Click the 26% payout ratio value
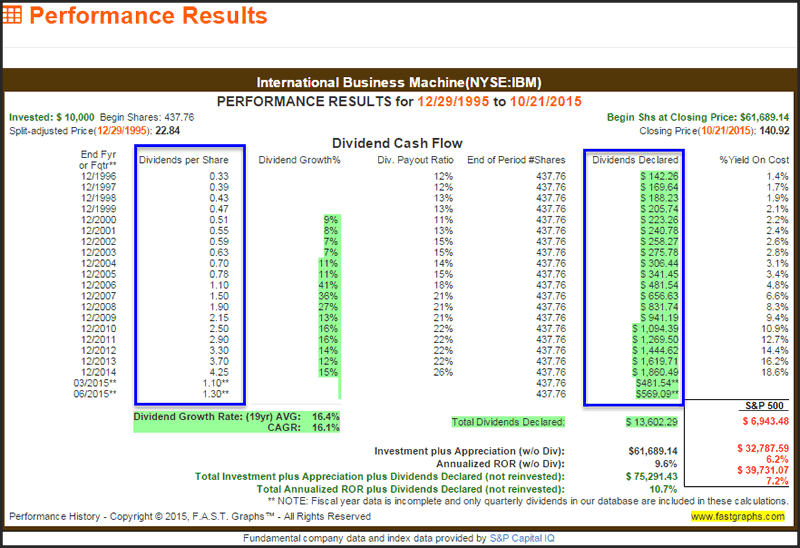 click(443, 372)
